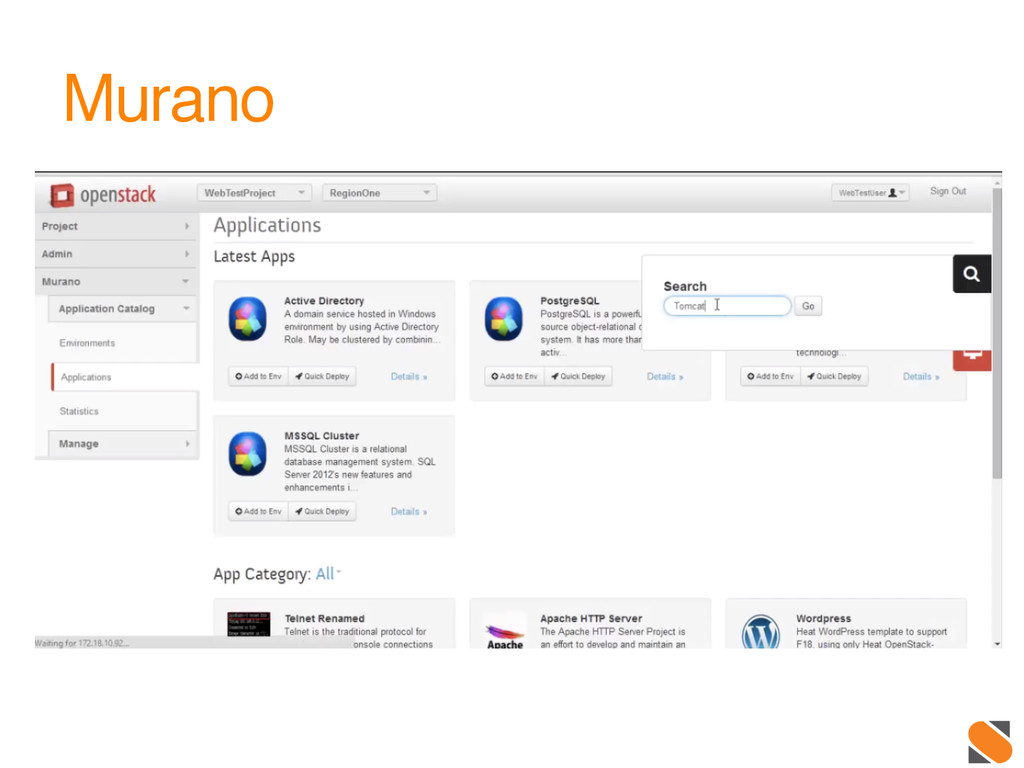Quick Deploy MSSQL Cluster
This screenshot has width=1024, height=768.
(x=322, y=511)
